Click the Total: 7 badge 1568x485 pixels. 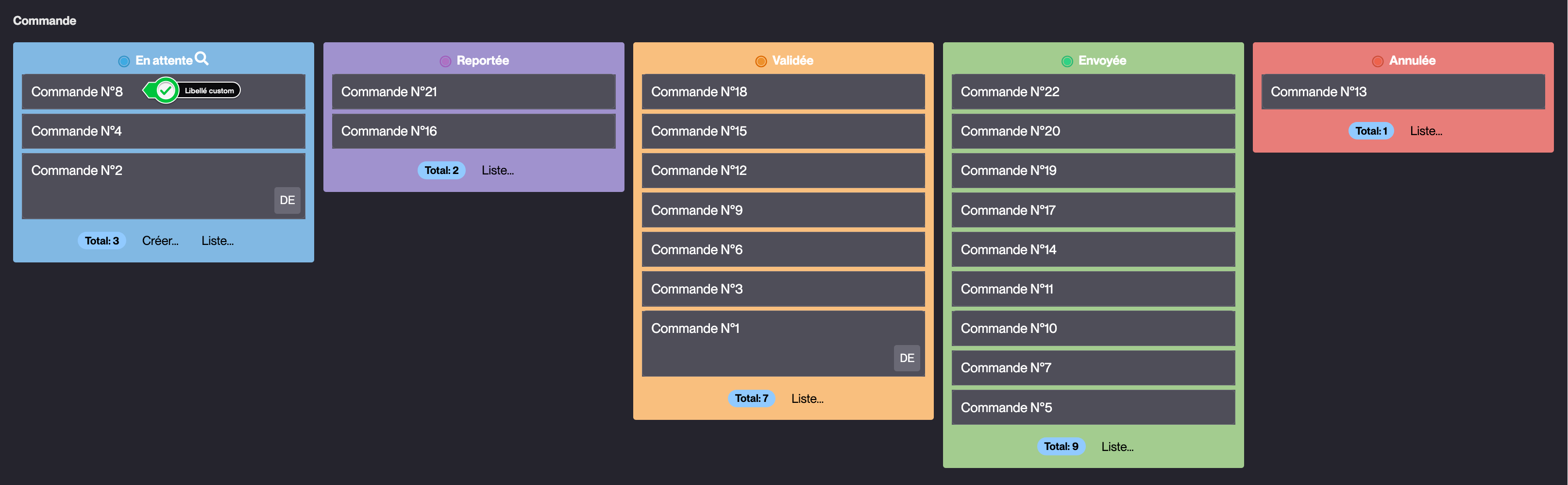(751, 398)
